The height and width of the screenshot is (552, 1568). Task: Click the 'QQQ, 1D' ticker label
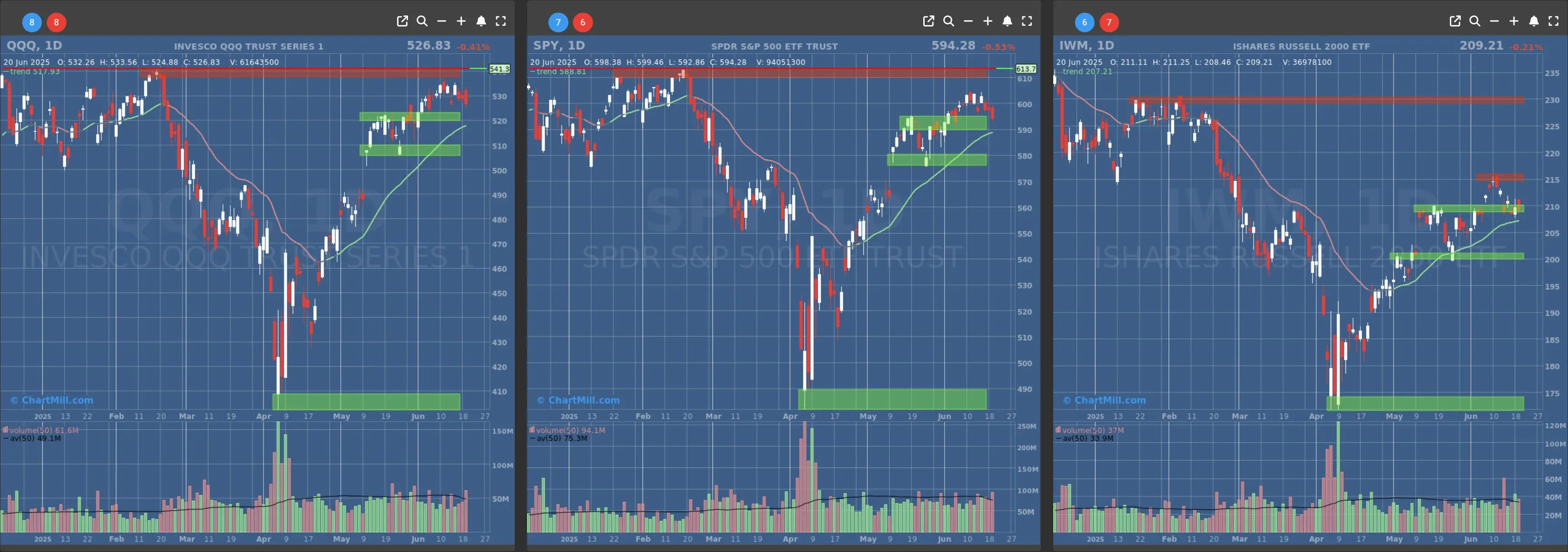click(34, 45)
